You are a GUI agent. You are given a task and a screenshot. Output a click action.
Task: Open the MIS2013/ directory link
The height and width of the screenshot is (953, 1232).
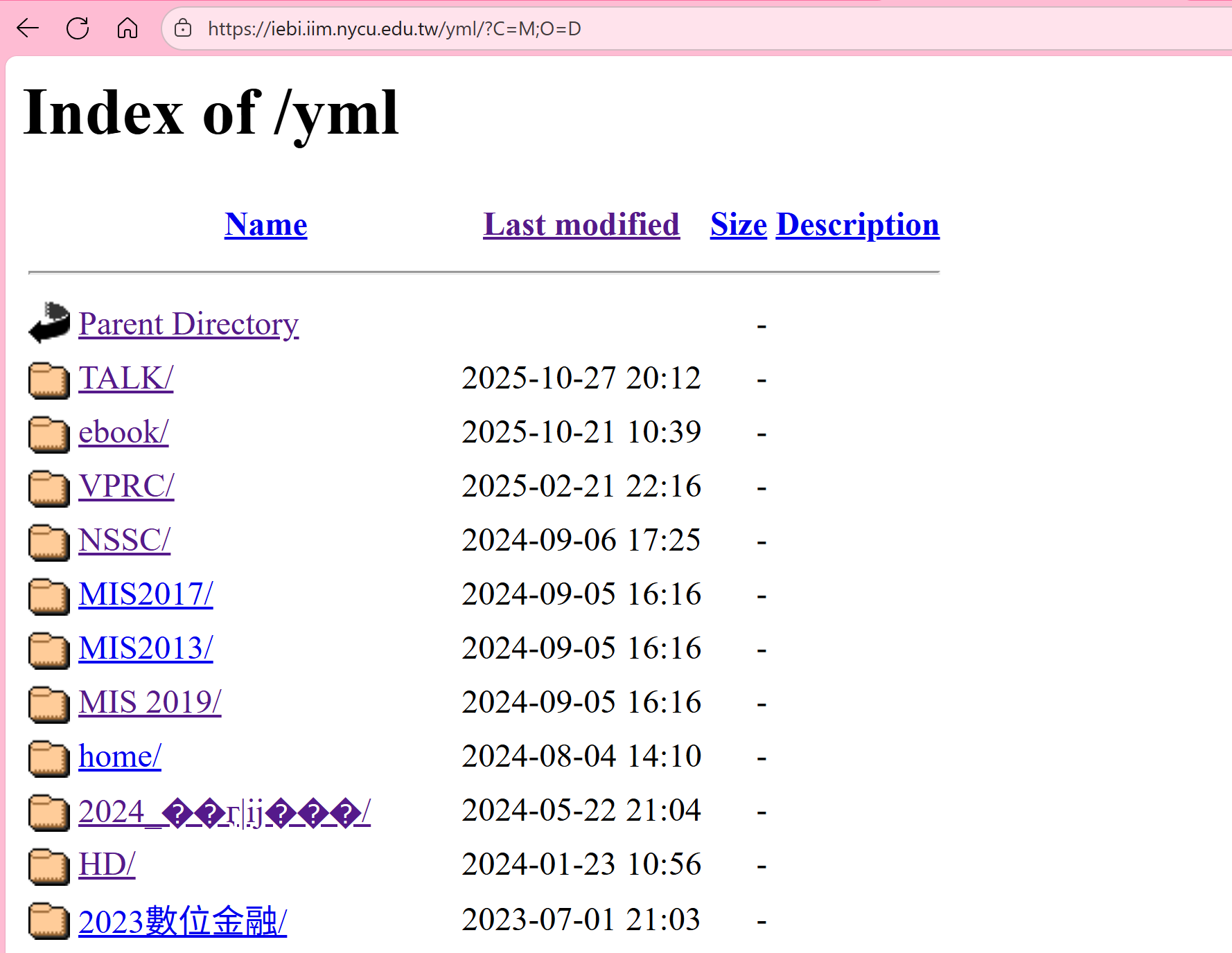pos(146,648)
